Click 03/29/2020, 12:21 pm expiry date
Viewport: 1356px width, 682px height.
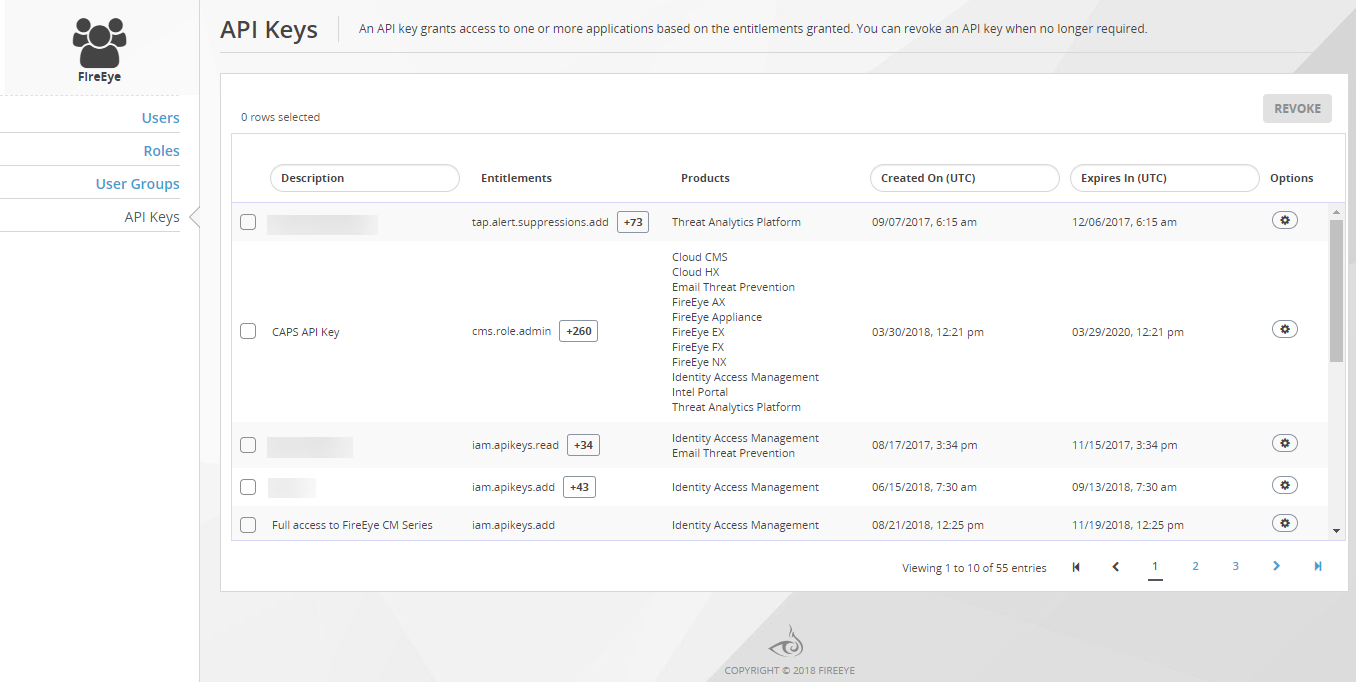click(x=1128, y=332)
